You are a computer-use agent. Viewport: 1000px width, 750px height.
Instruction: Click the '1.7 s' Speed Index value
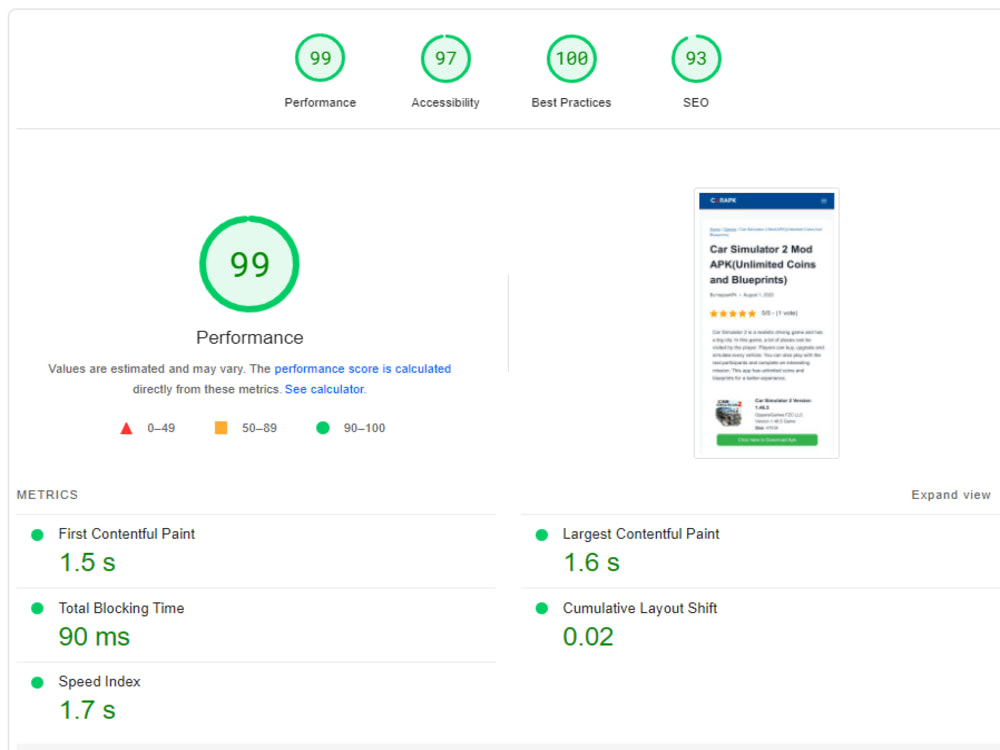coord(87,710)
